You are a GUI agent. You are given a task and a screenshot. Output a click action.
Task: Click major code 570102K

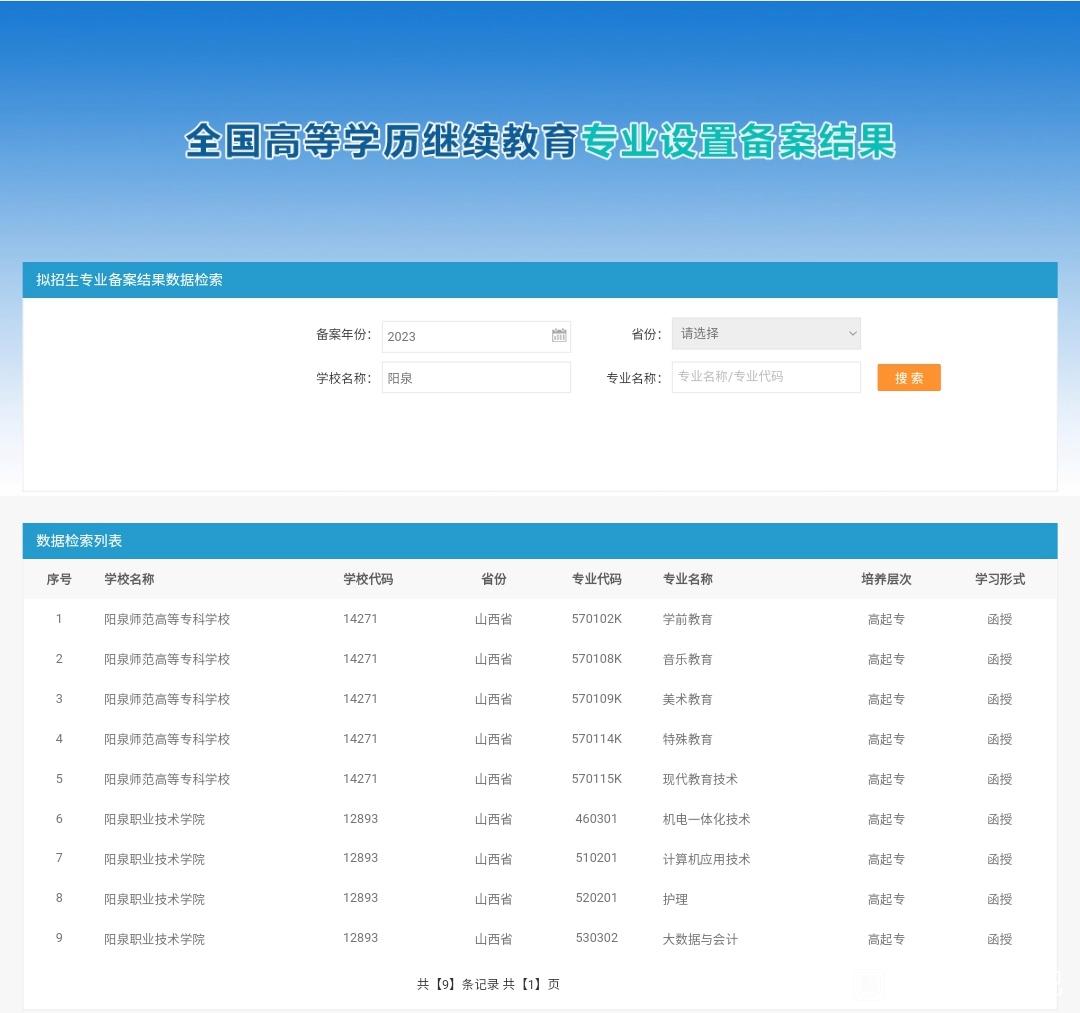click(596, 618)
